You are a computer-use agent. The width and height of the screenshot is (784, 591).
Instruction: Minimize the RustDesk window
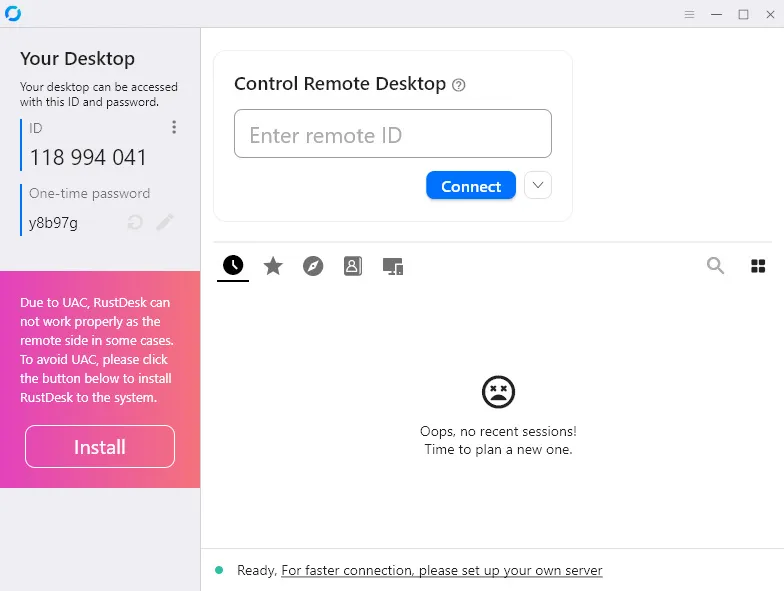(716, 14)
